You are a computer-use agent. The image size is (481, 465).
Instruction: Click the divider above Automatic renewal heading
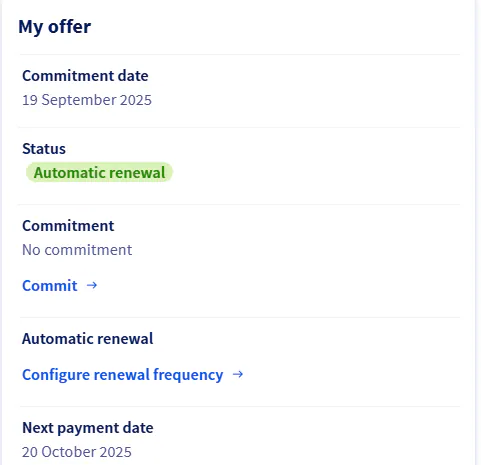239,317
